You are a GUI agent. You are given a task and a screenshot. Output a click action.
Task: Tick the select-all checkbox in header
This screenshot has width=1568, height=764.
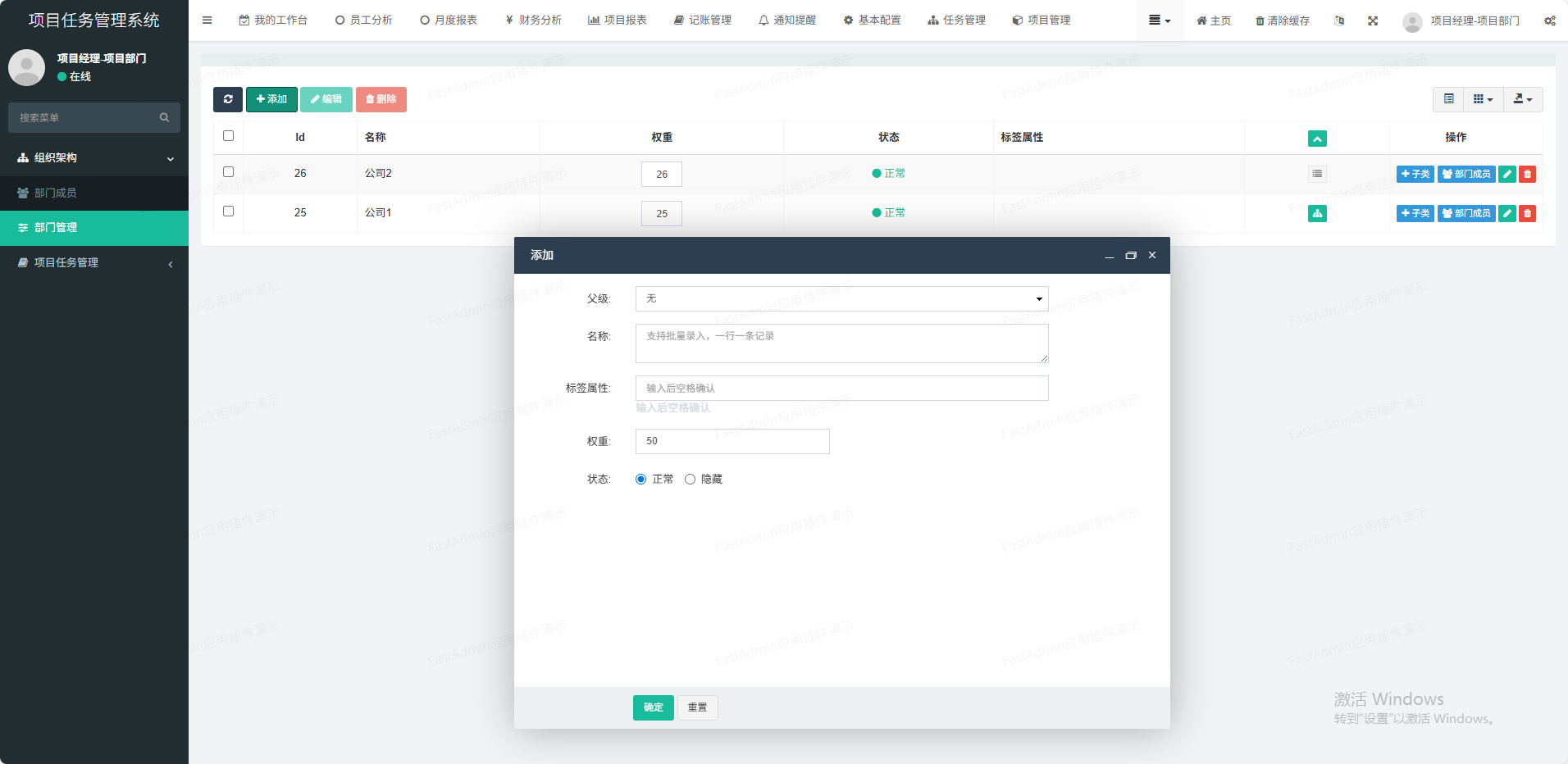pyautogui.click(x=229, y=136)
